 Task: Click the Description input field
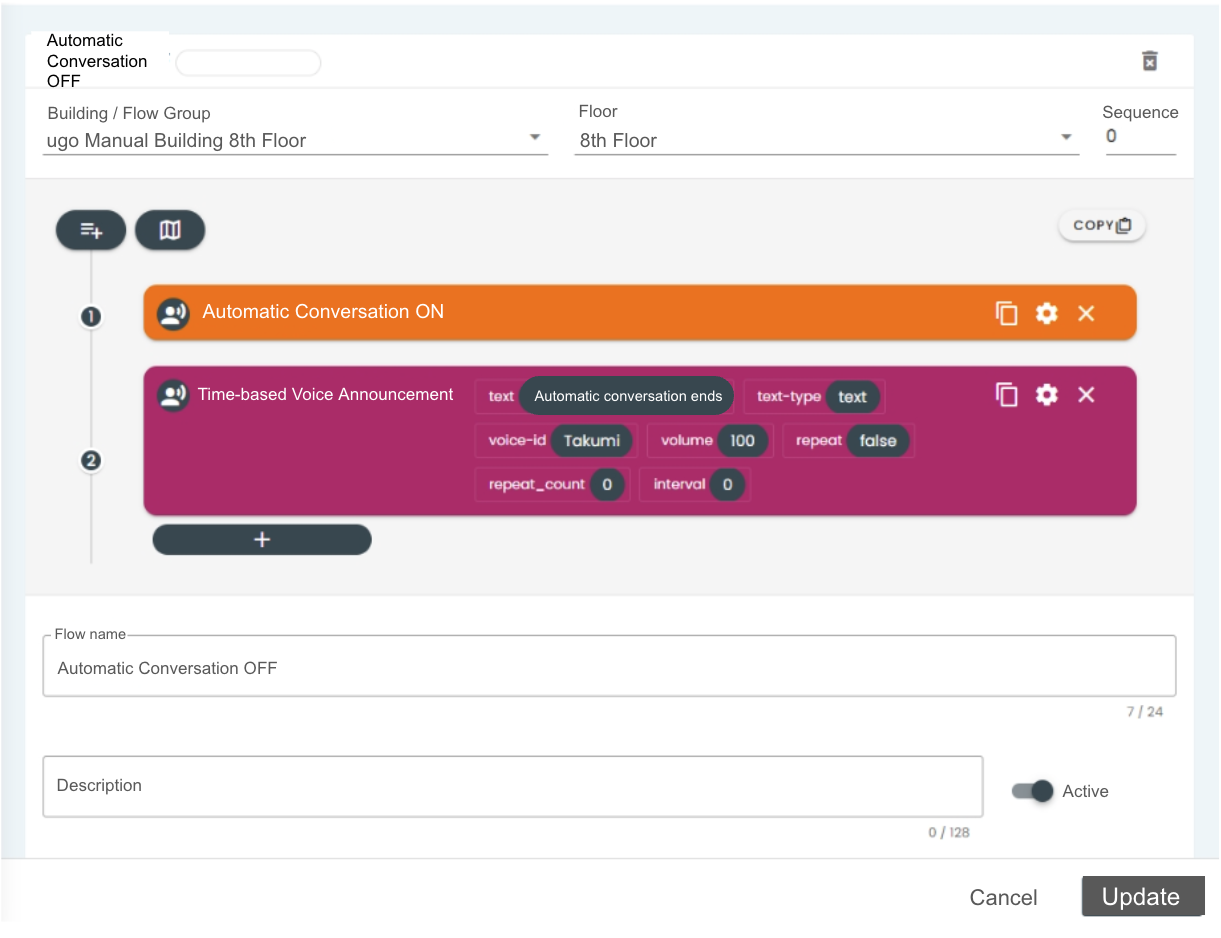[513, 786]
